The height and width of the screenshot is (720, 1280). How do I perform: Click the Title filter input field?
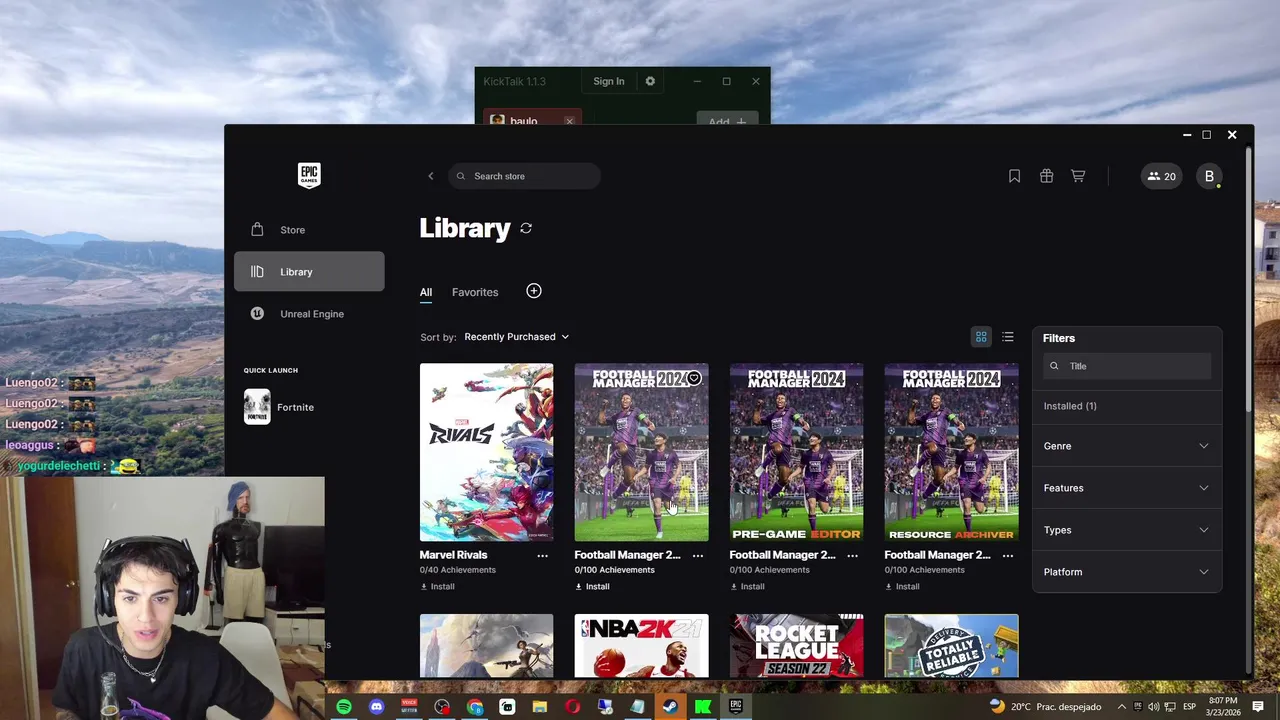1127,366
